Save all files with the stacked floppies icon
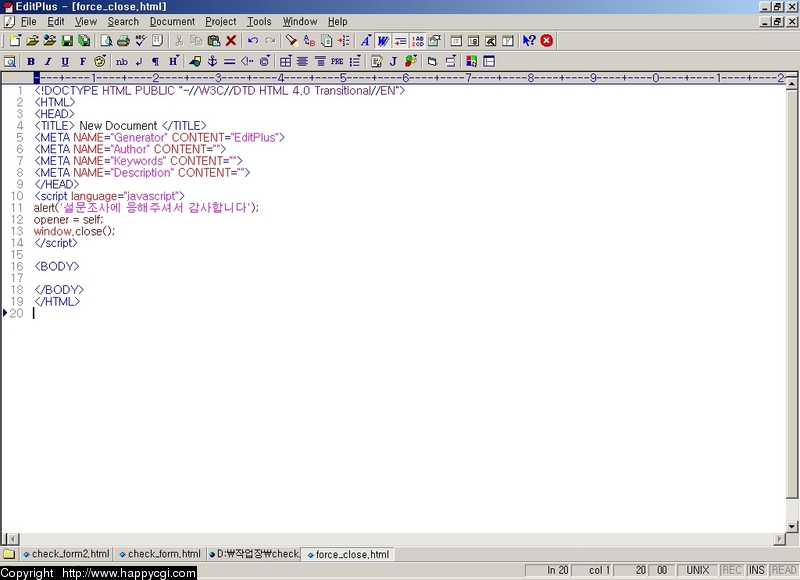Screen dimensions: 800x580 84,41
